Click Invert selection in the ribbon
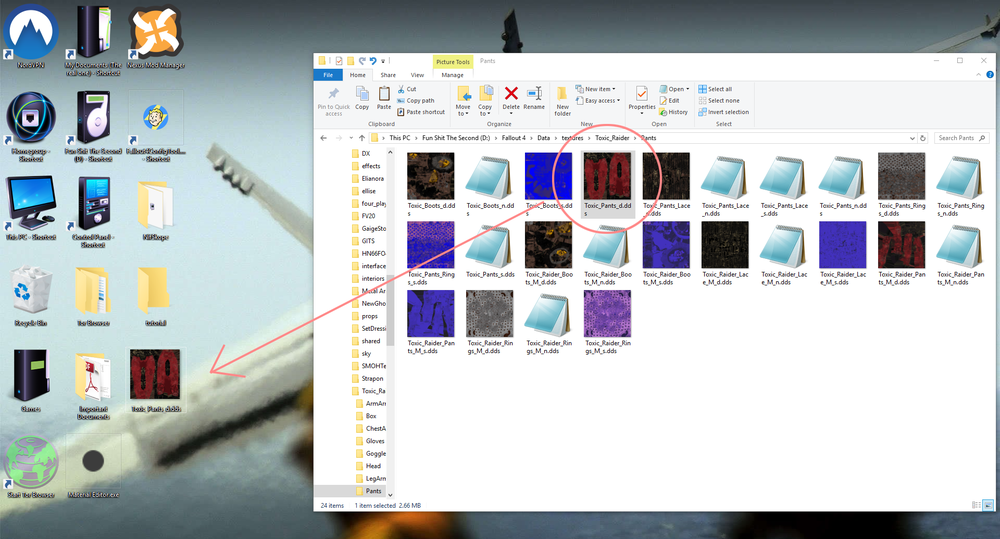Screen dimensions: 1000x539 tap(723, 112)
